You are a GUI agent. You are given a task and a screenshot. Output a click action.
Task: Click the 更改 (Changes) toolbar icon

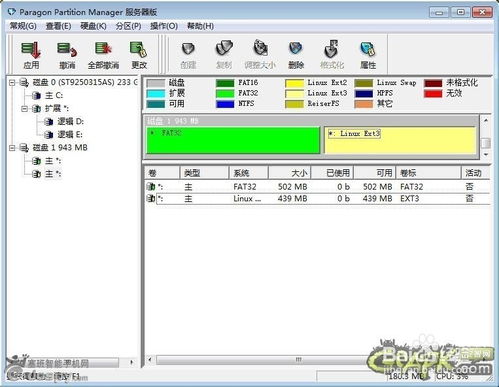pyautogui.click(x=139, y=55)
